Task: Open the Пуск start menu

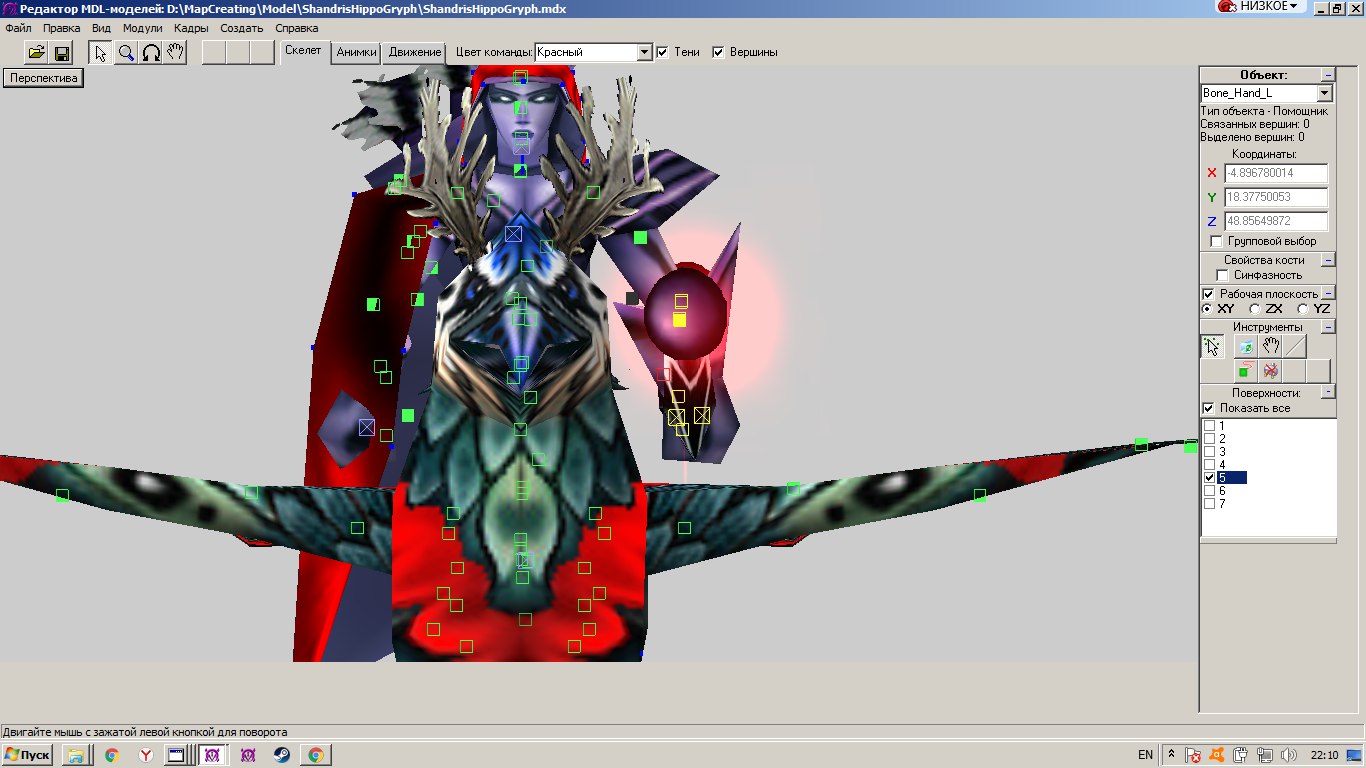Action: coord(27,755)
